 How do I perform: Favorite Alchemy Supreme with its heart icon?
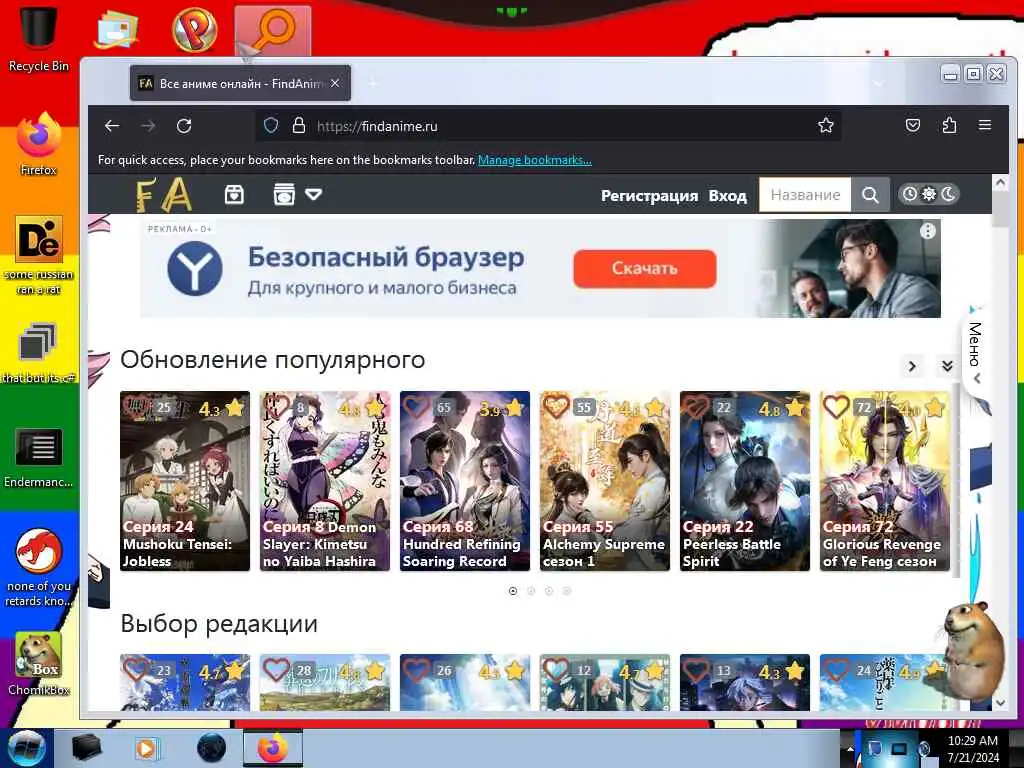(x=556, y=406)
